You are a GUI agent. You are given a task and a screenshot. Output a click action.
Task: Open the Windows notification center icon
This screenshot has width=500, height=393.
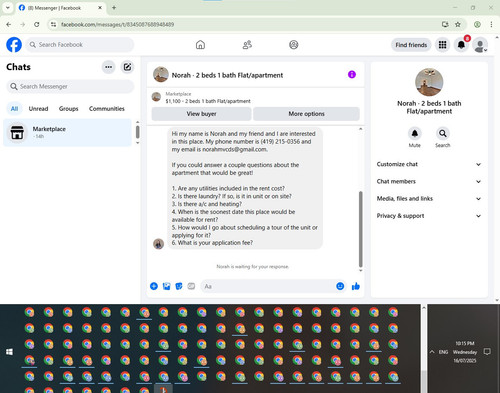tap(487, 352)
